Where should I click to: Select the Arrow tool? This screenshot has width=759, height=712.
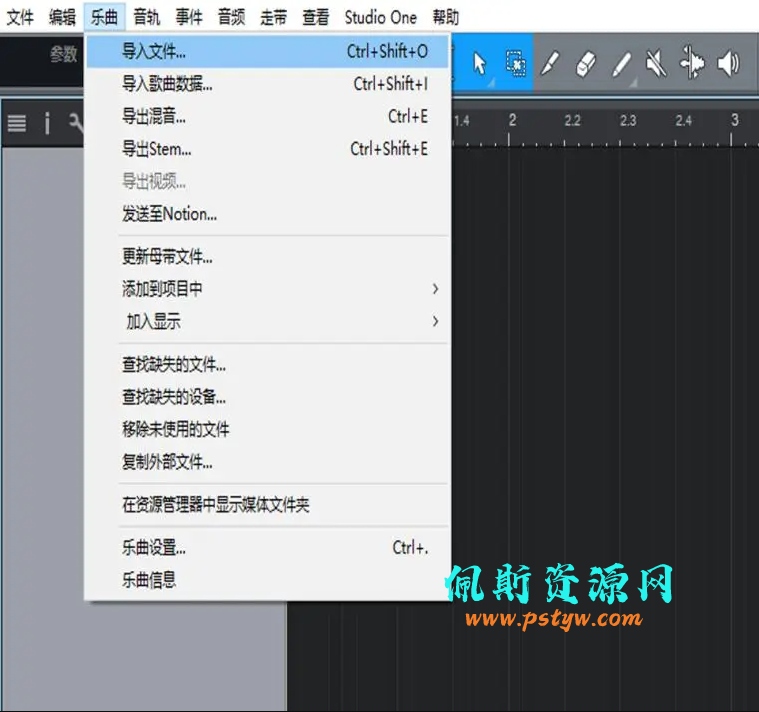click(x=479, y=63)
